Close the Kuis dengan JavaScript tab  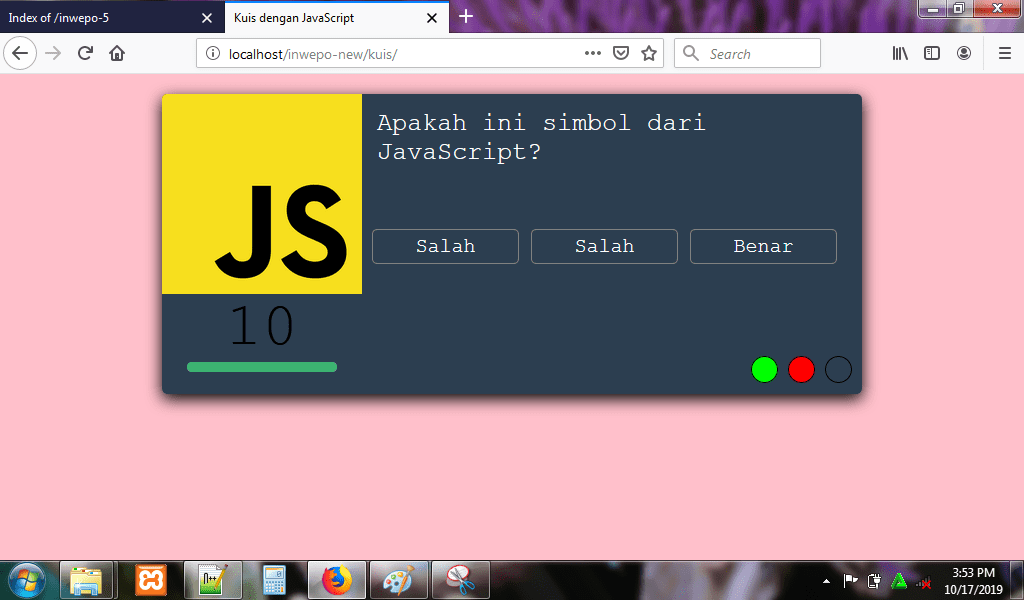coord(432,18)
